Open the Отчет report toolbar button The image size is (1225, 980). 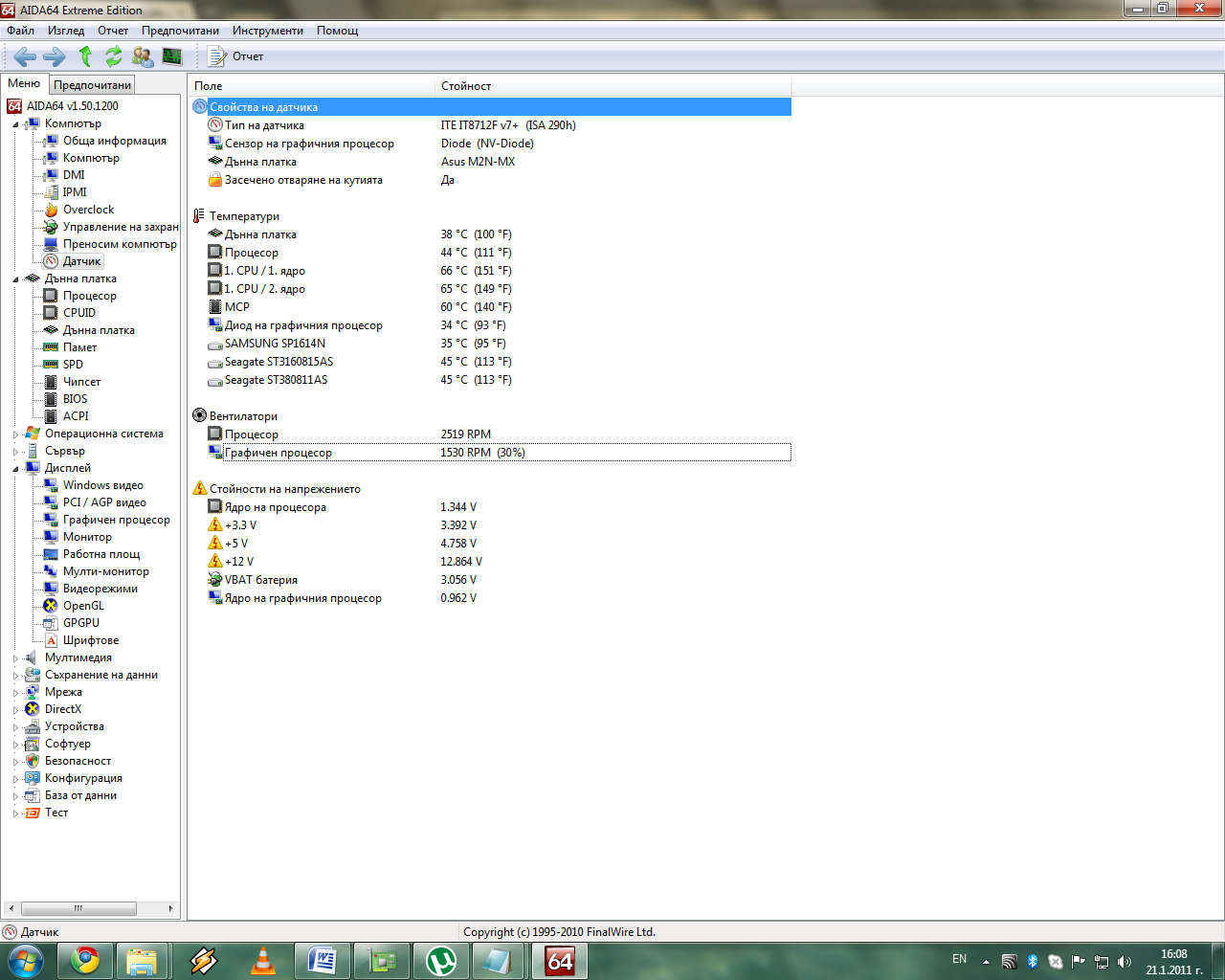[x=236, y=56]
